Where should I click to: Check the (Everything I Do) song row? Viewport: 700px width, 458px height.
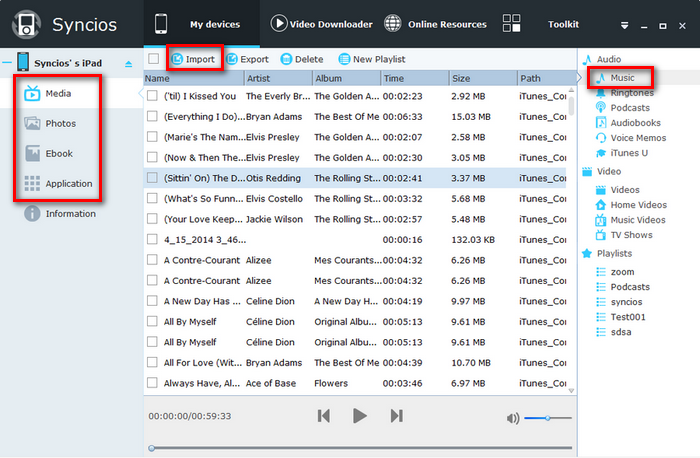(152, 116)
